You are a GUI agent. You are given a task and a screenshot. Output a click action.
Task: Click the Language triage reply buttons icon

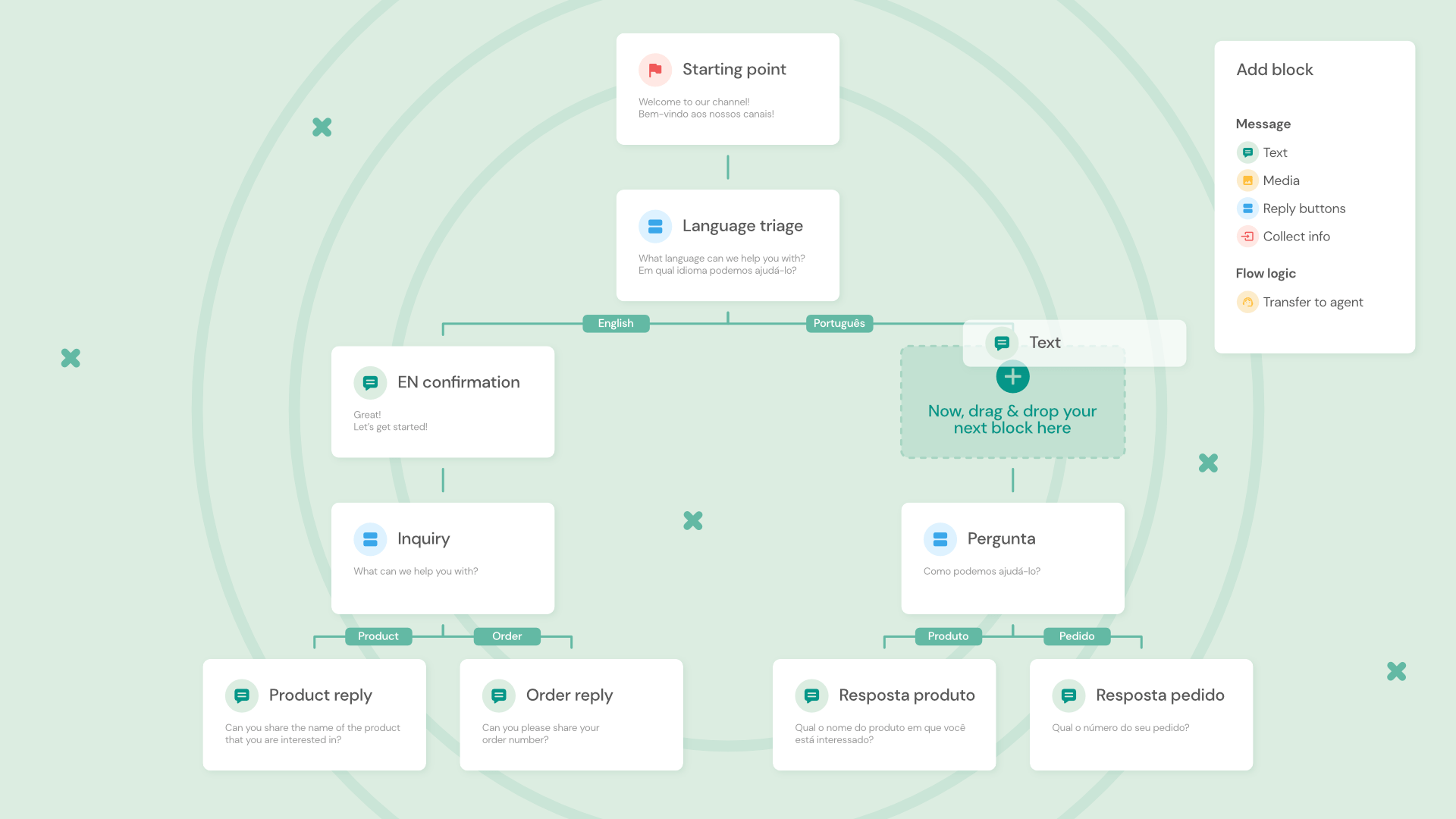(654, 226)
